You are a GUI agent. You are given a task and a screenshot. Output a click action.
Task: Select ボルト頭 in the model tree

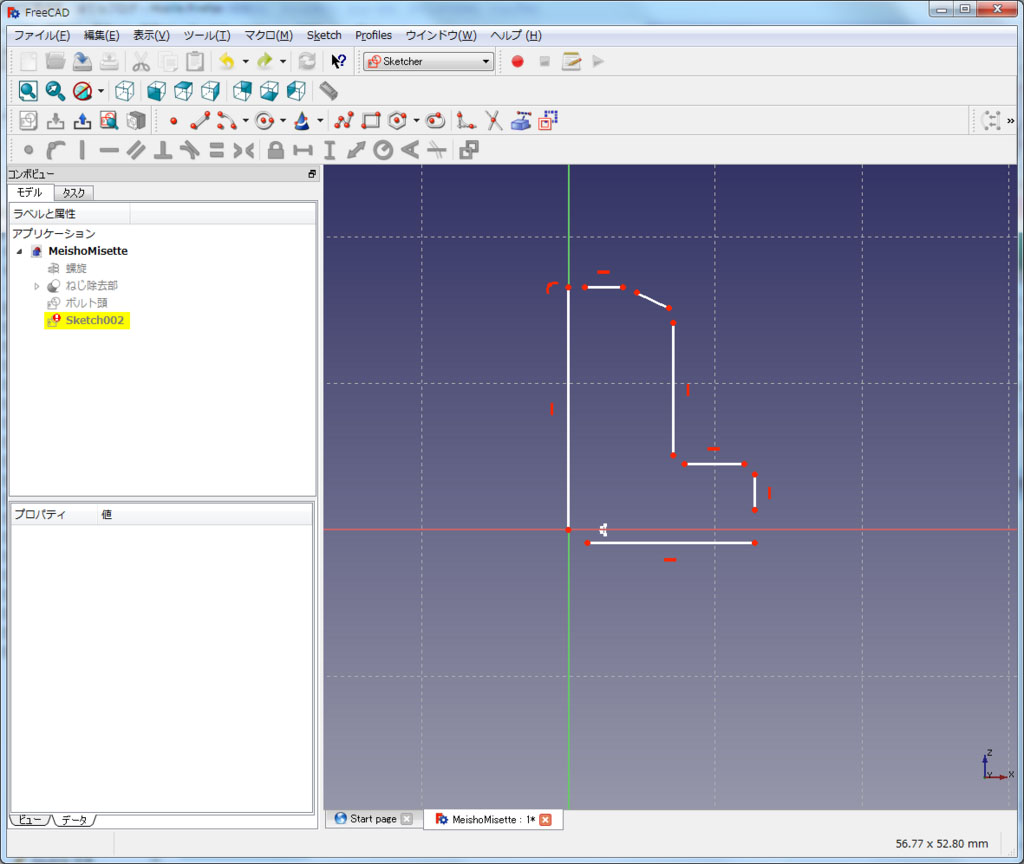pyautogui.click(x=86, y=303)
